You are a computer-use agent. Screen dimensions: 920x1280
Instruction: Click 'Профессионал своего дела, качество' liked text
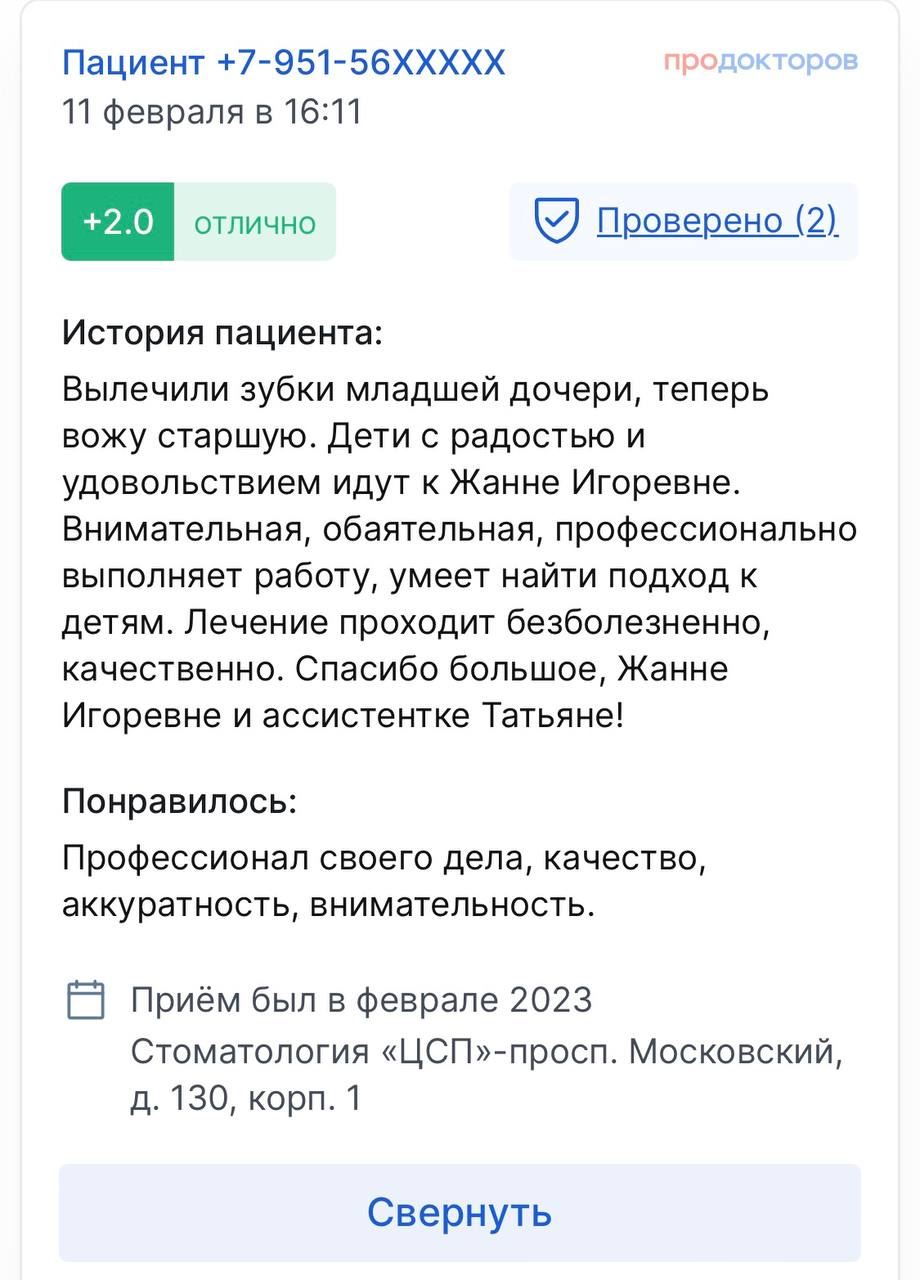(385, 859)
